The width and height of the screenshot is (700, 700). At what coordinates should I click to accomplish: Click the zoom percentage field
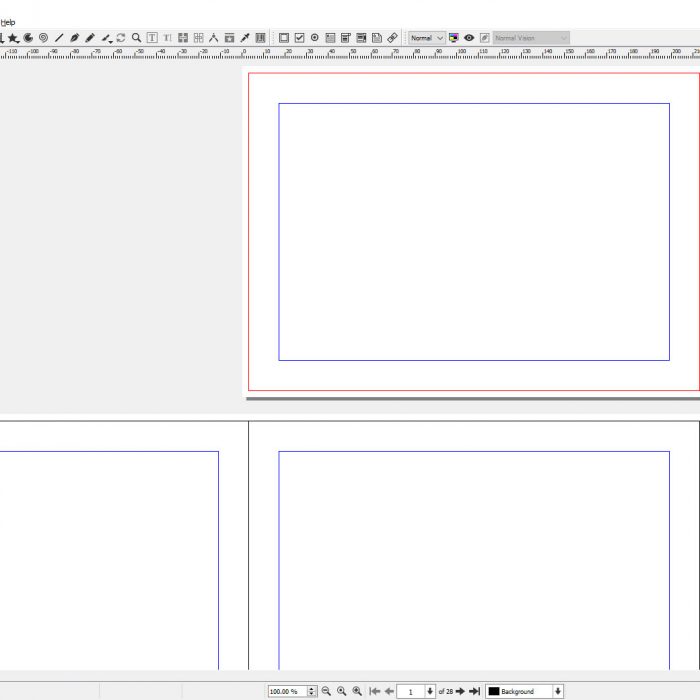286,691
